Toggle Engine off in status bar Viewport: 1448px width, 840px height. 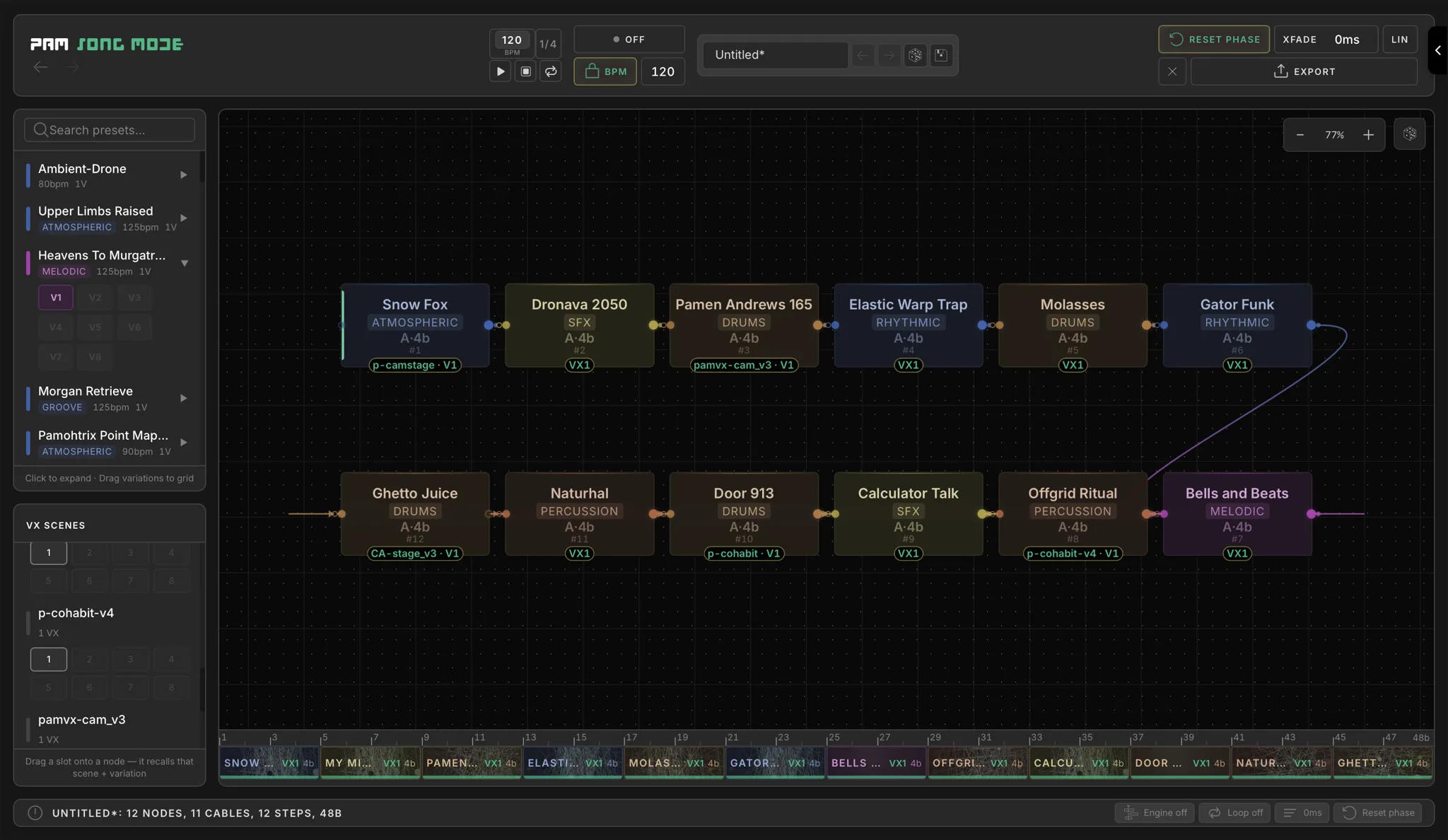1155,813
